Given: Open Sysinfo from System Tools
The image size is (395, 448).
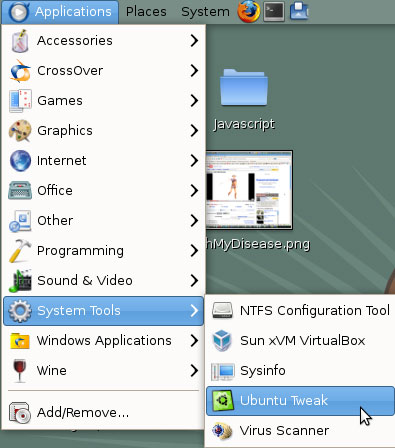Looking at the screenshot, I should tap(300, 371).
